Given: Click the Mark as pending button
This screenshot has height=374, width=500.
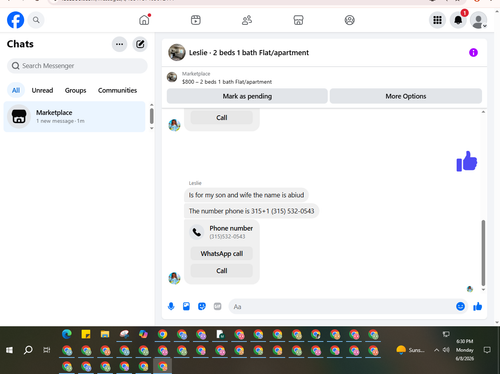Looking at the screenshot, I should click(x=247, y=96).
